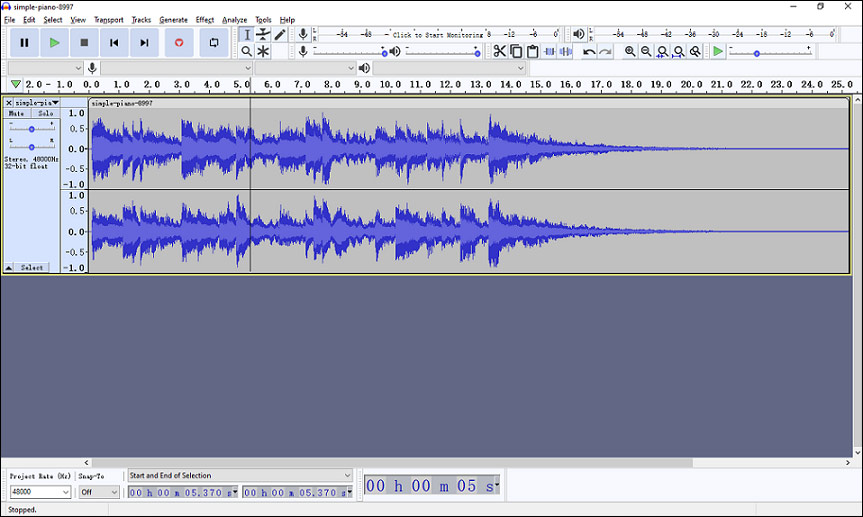
Task: Click the Undo arrow
Action: (589, 51)
